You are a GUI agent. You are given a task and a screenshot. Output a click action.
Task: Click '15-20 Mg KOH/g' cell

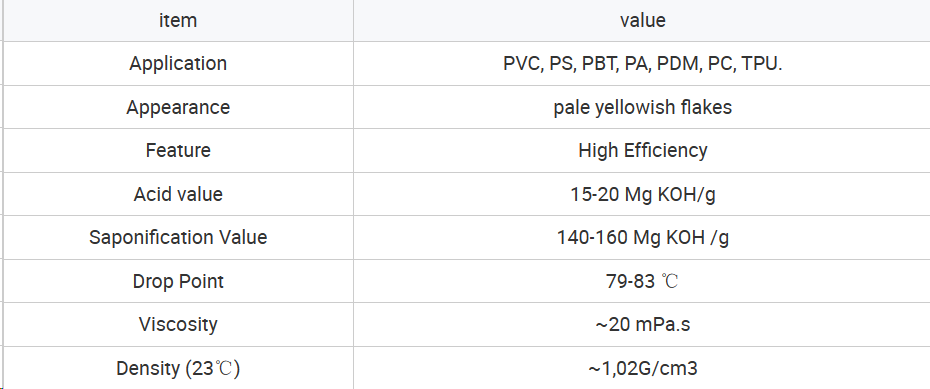click(x=643, y=194)
